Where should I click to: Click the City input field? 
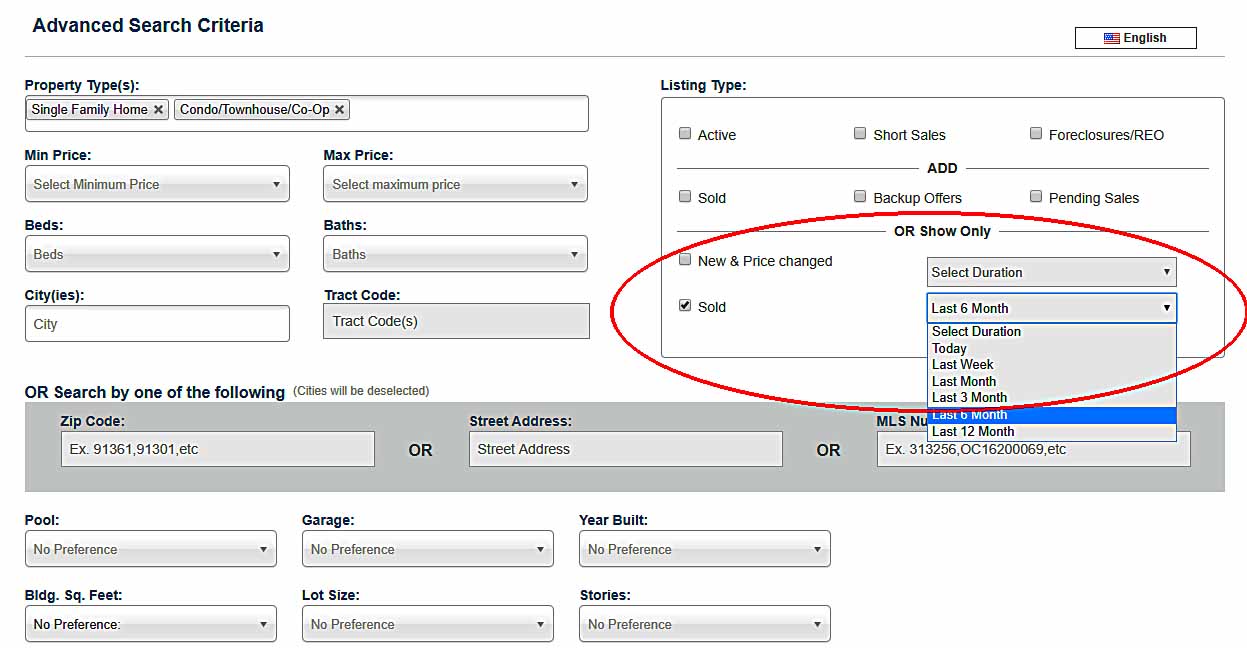[x=157, y=324]
